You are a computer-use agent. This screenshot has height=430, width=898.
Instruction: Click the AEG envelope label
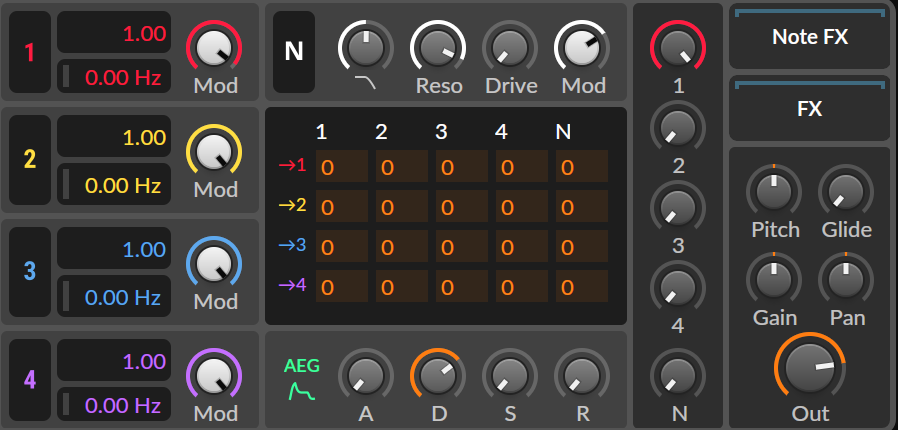tap(302, 366)
